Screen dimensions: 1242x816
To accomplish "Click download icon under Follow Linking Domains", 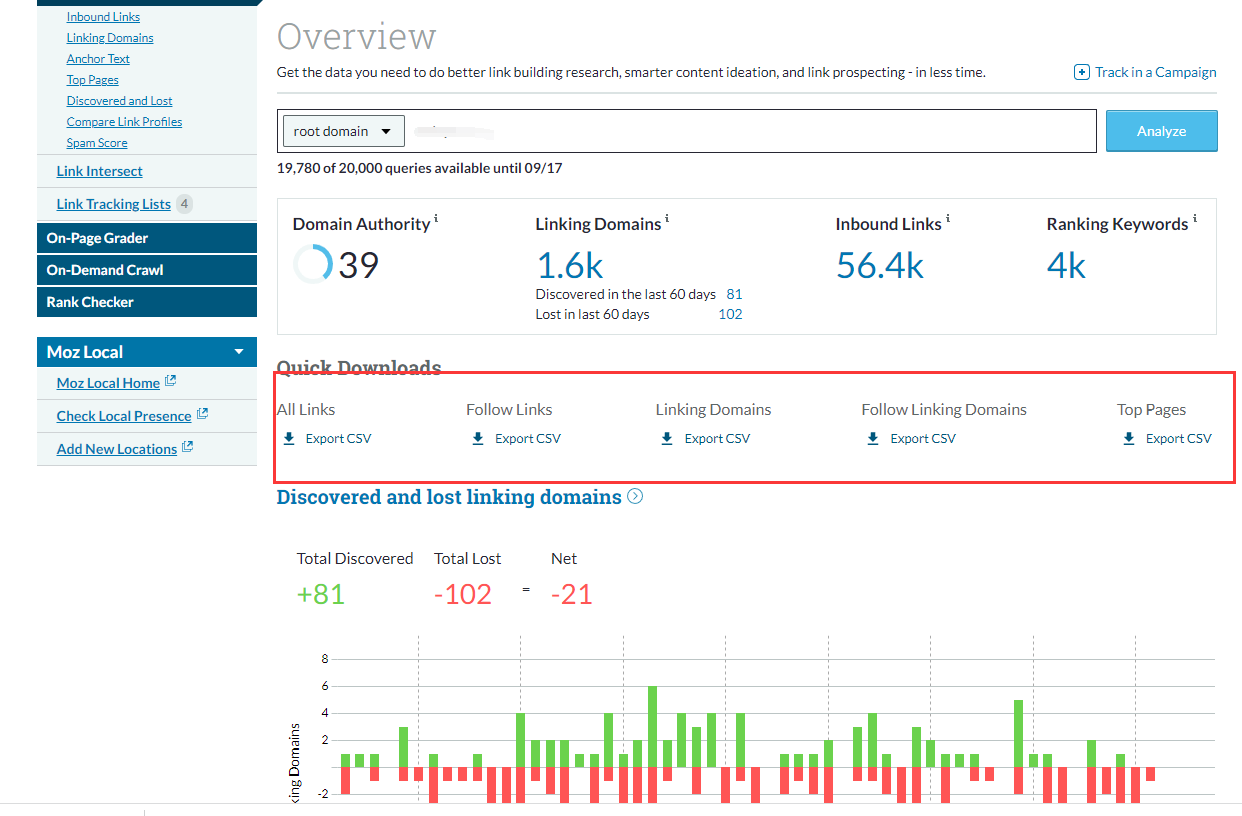I will click(873, 439).
